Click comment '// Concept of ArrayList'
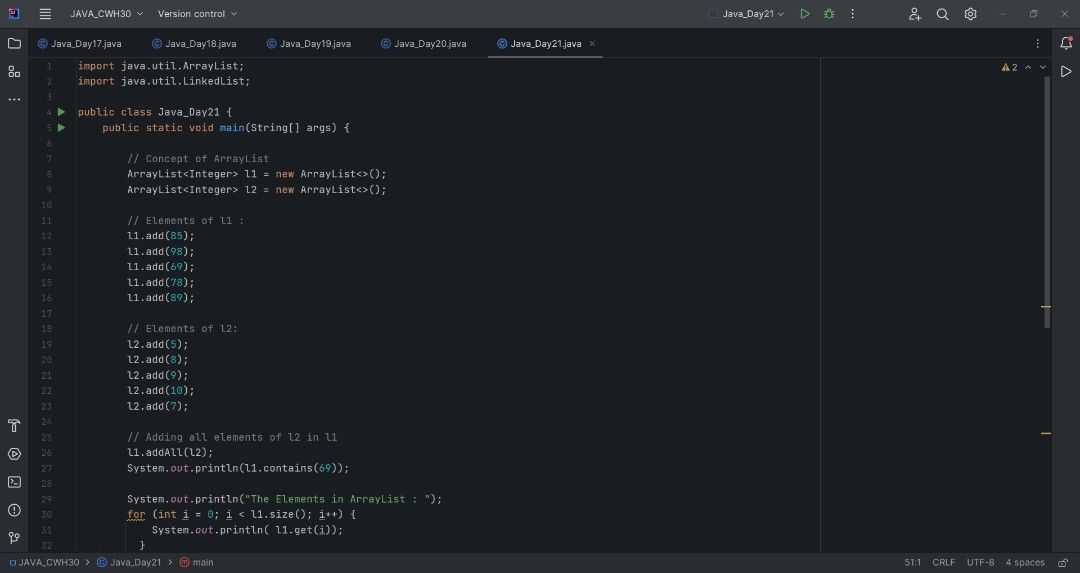The width and height of the screenshot is (1080, 573). pyautogui.click(x=198, y=158)
